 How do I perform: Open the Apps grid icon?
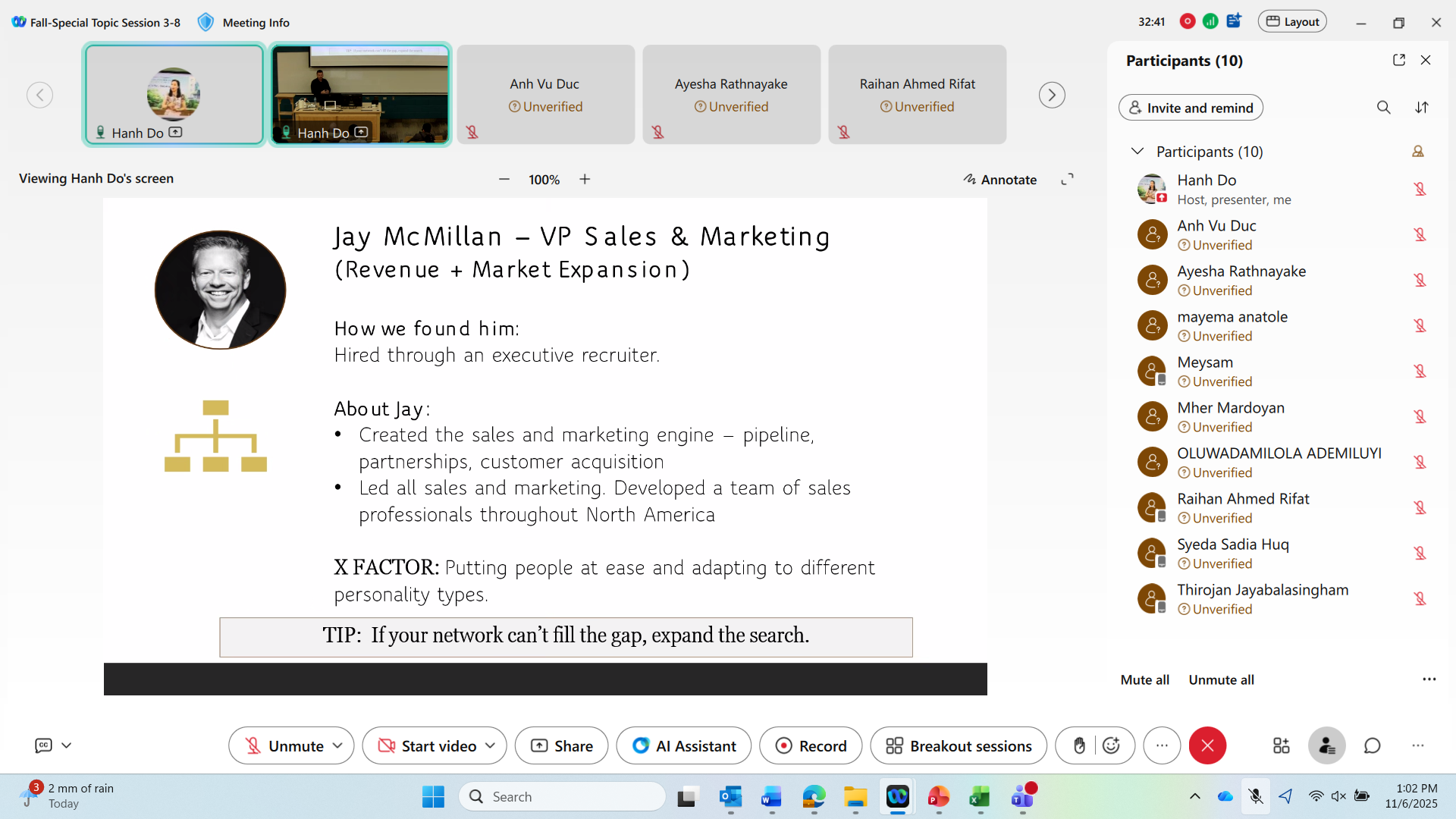(x=1281, y=746)
